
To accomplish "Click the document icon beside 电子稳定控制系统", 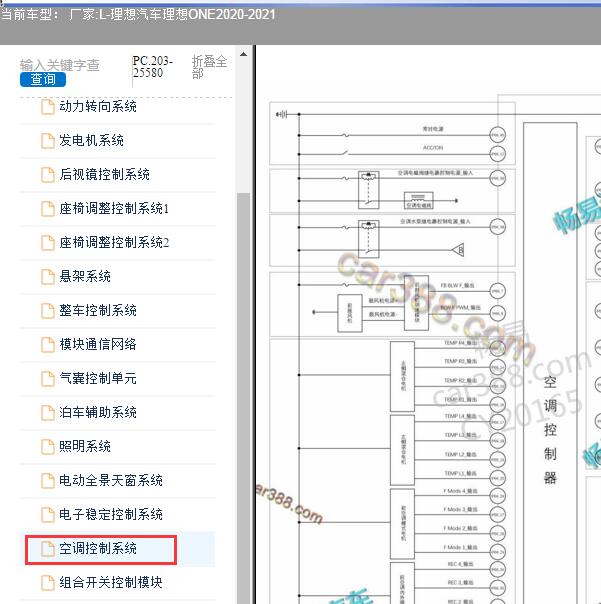I will pyautogui.click(x=48, y=514).
